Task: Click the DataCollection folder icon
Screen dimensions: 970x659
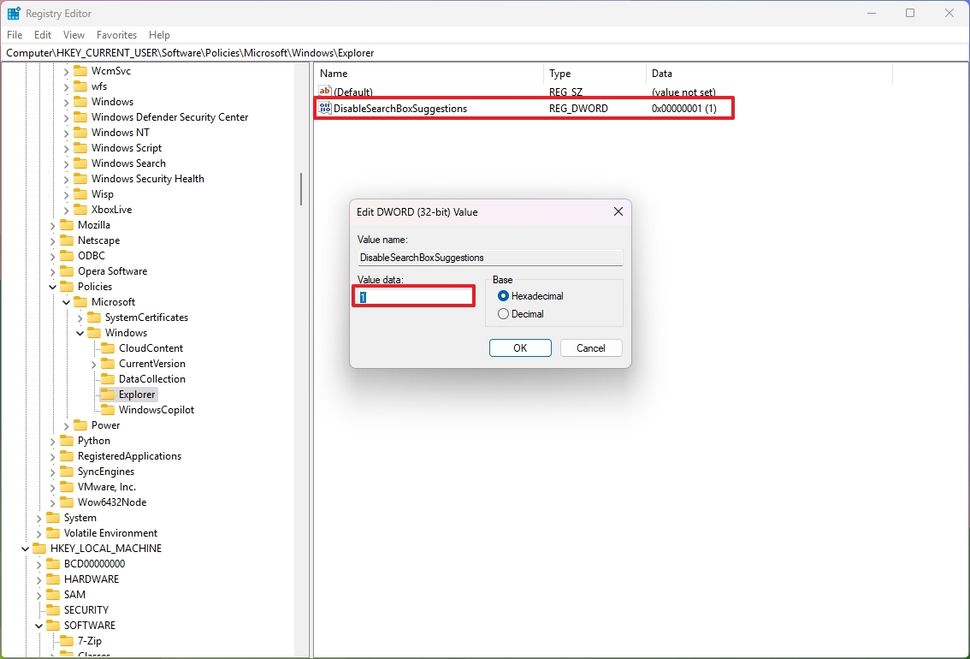Action: coord(110,378)
